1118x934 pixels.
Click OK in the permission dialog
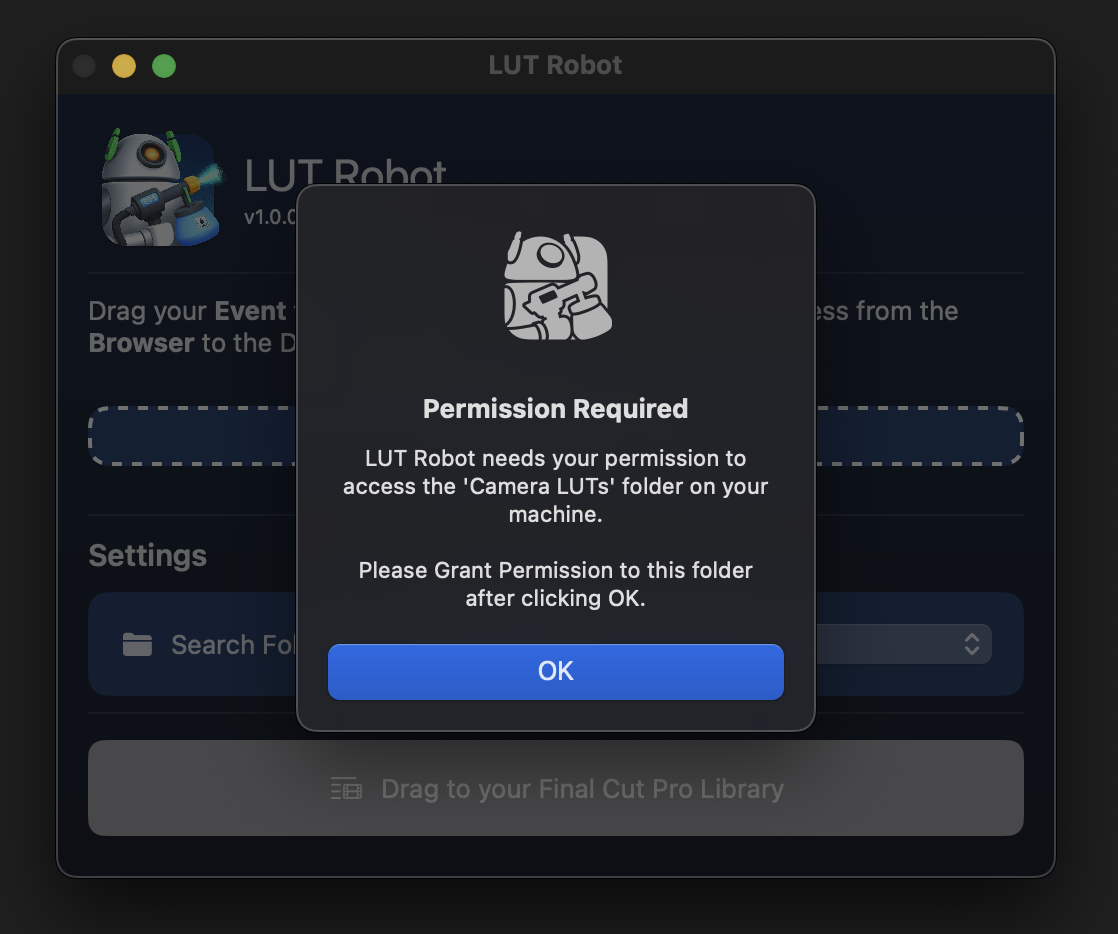555,671
